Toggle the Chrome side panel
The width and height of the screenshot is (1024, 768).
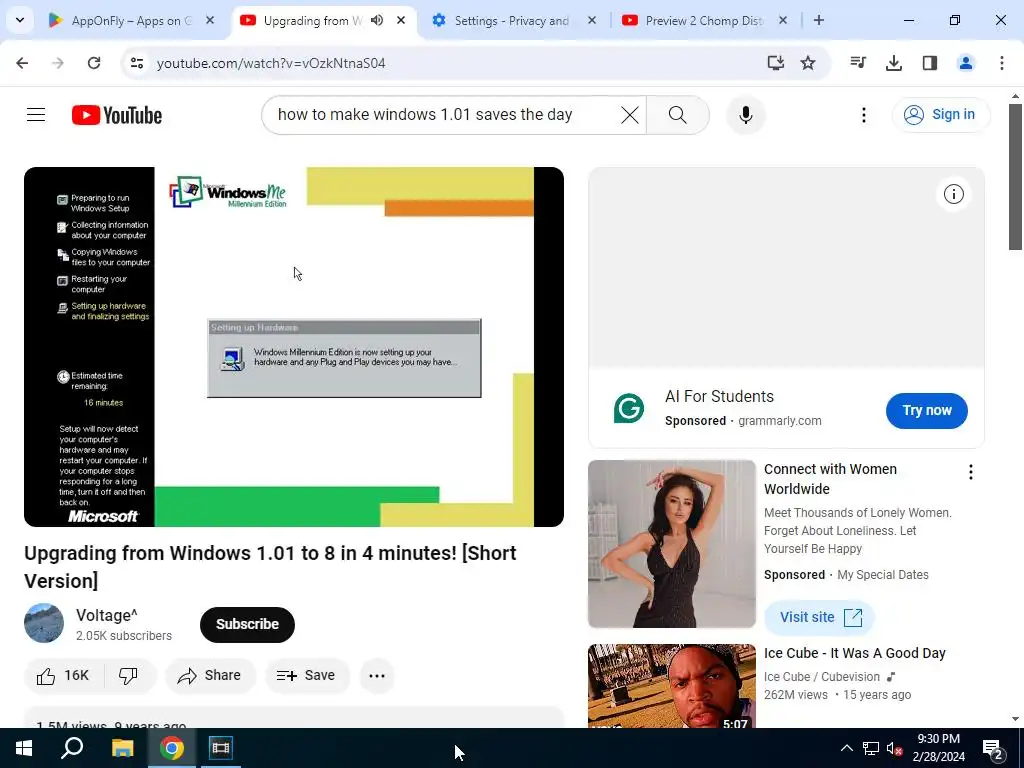(x=929, y=63)
